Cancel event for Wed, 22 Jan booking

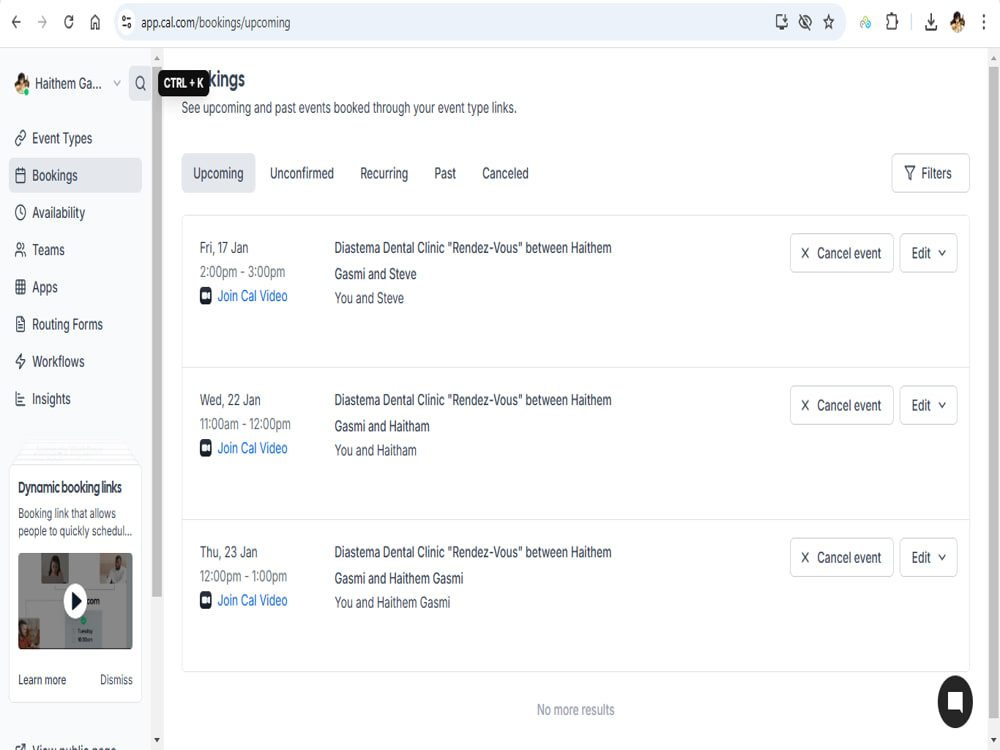(841, 406)
